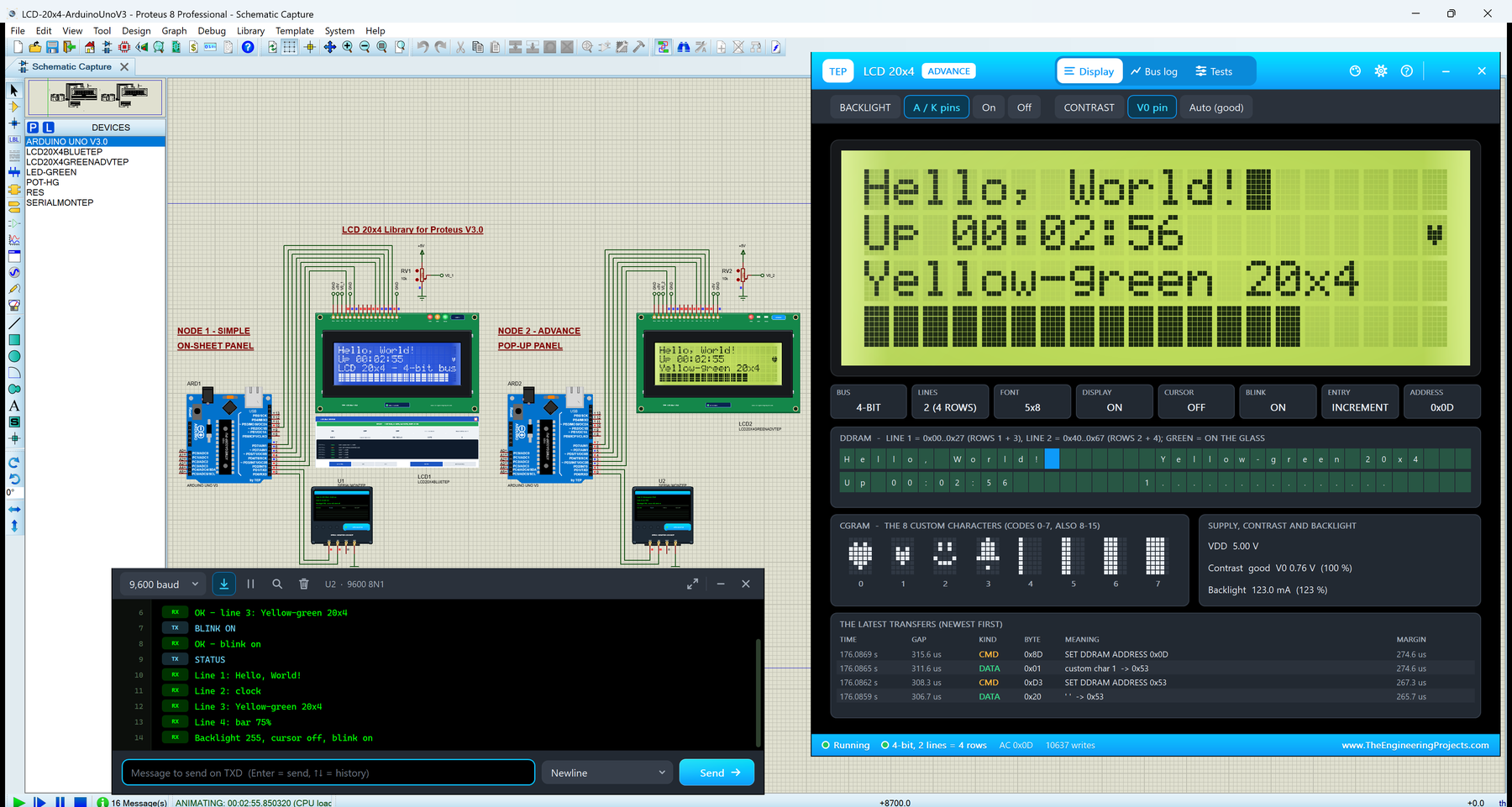Open the Design menu
The image size is (1512, 807).
[136, 30]
